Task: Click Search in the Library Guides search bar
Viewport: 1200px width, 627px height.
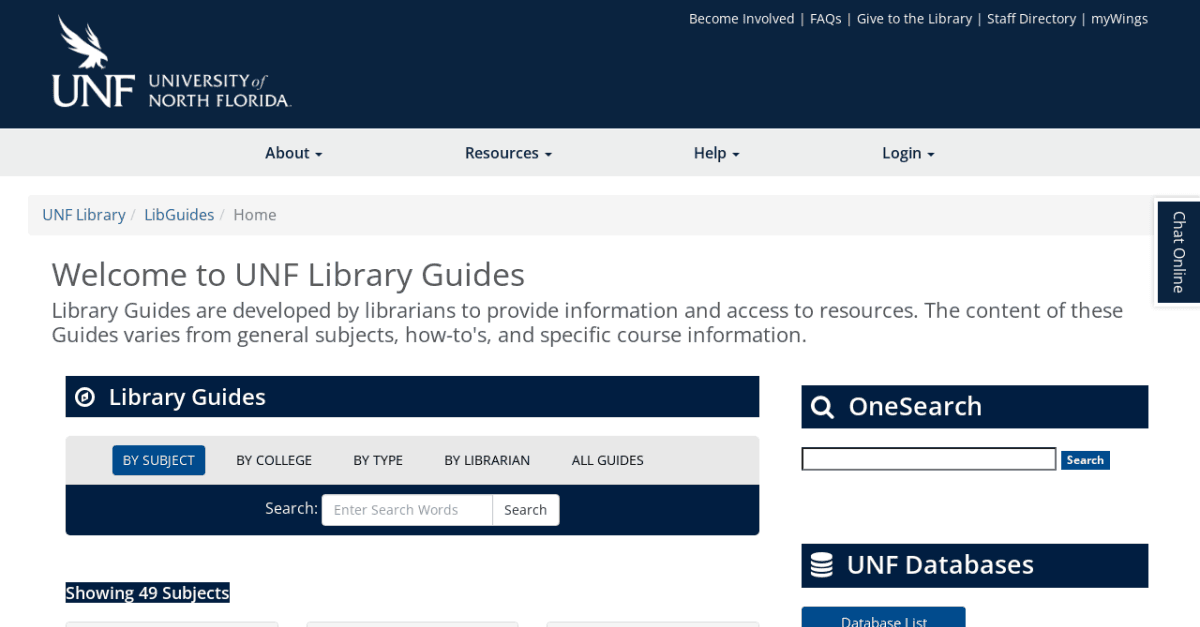Action: click(525, 509)
